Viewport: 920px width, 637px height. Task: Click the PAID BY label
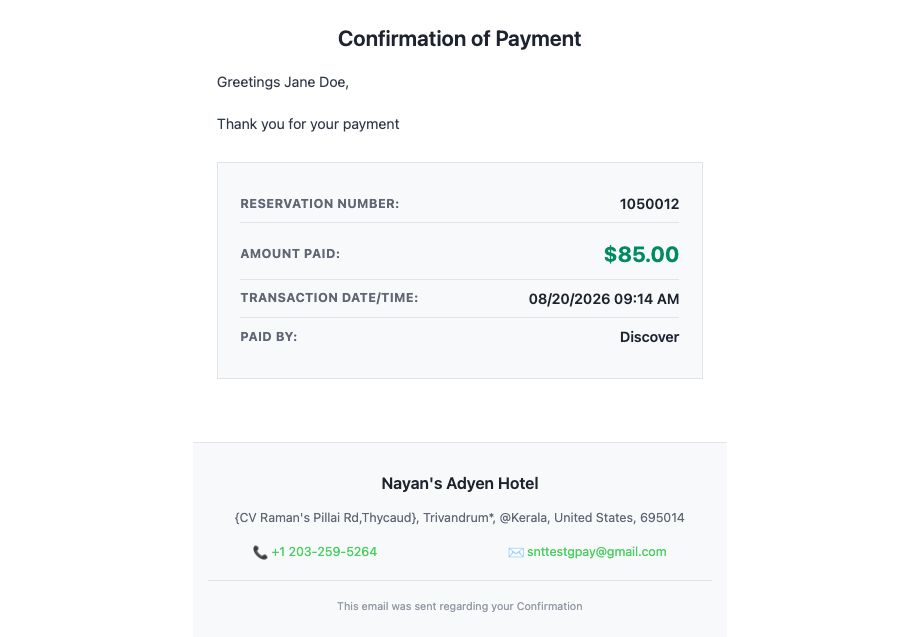269,337
